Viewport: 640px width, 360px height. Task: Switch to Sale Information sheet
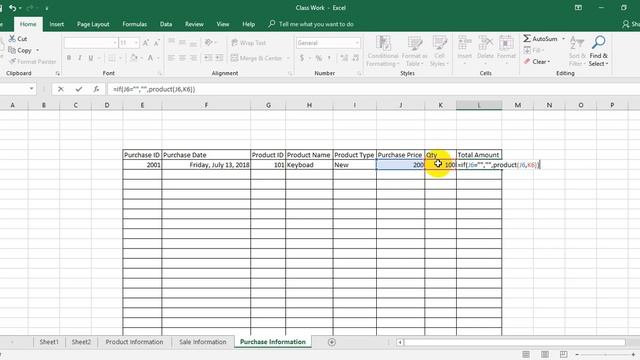(x=202, y=342)
